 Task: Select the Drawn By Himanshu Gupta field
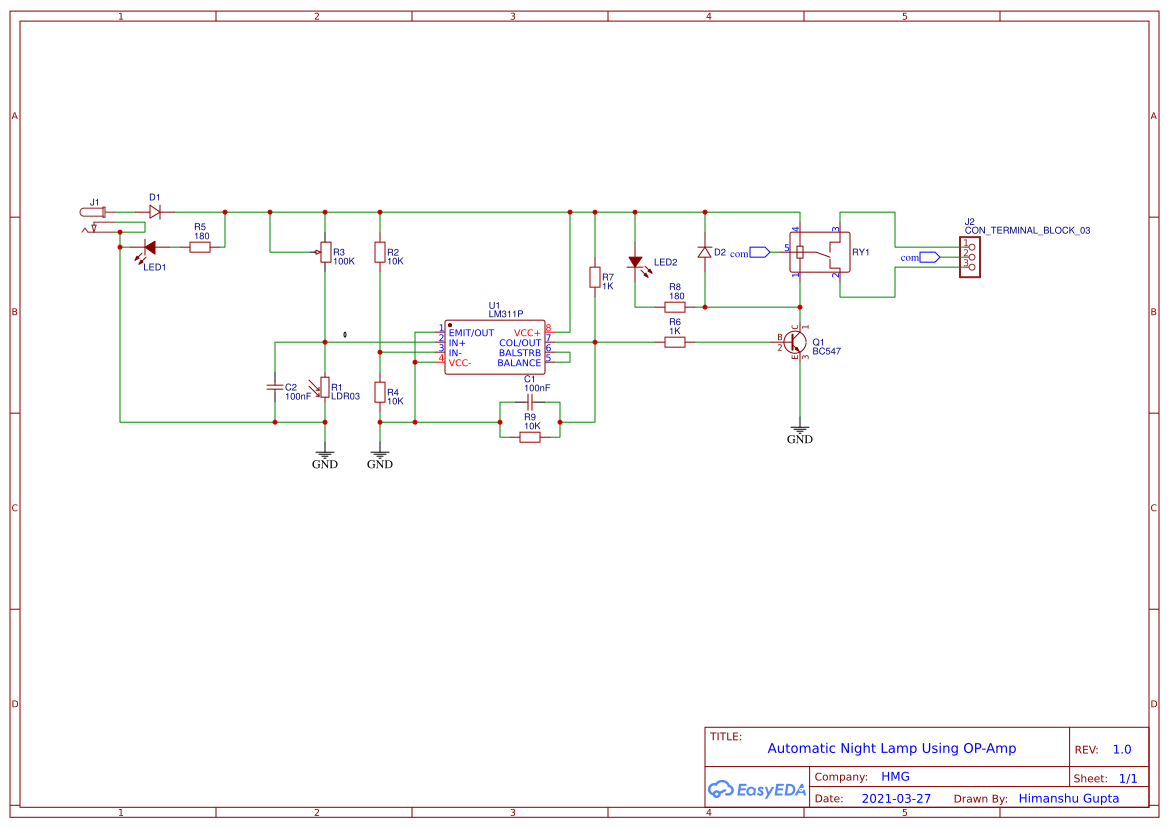pos(1036,798)
